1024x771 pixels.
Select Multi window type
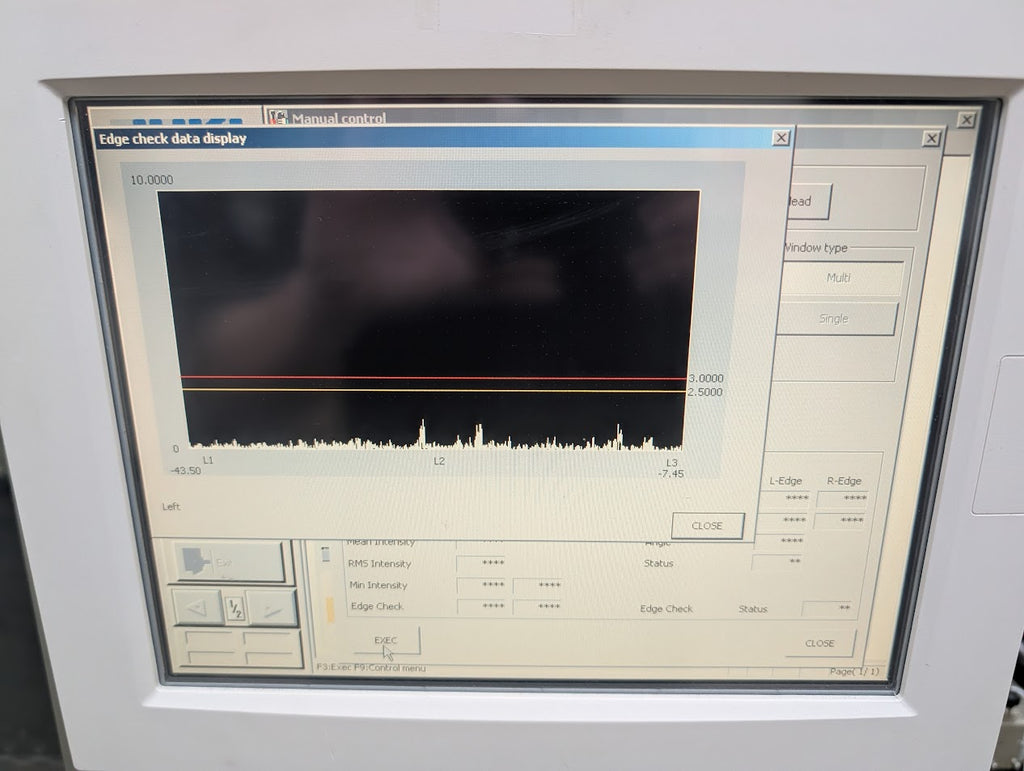840,278
